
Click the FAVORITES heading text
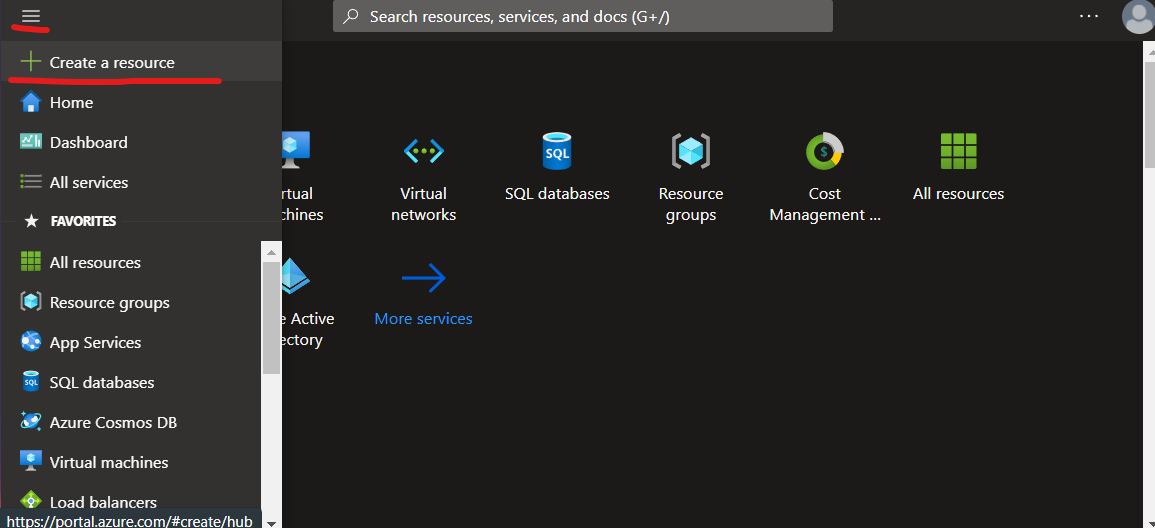pos(83,221)
